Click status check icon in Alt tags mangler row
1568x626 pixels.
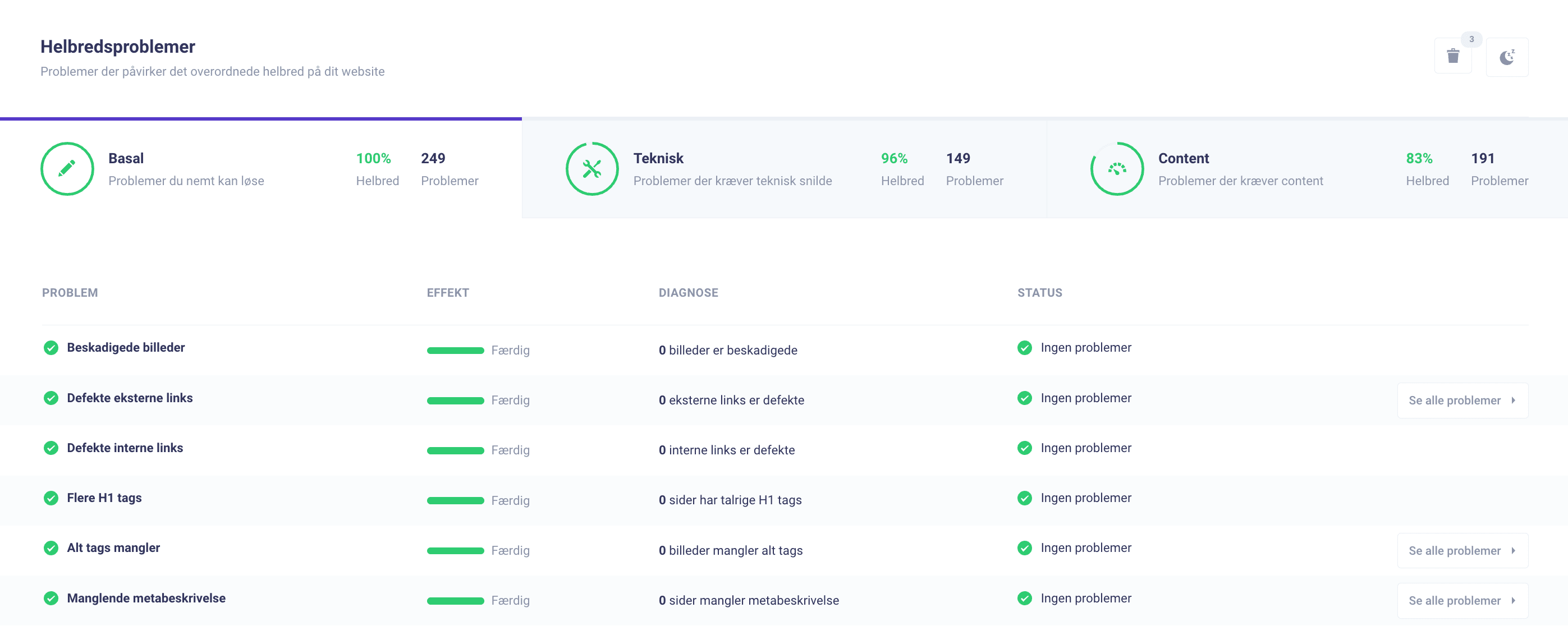click(x=1024, y=547)
